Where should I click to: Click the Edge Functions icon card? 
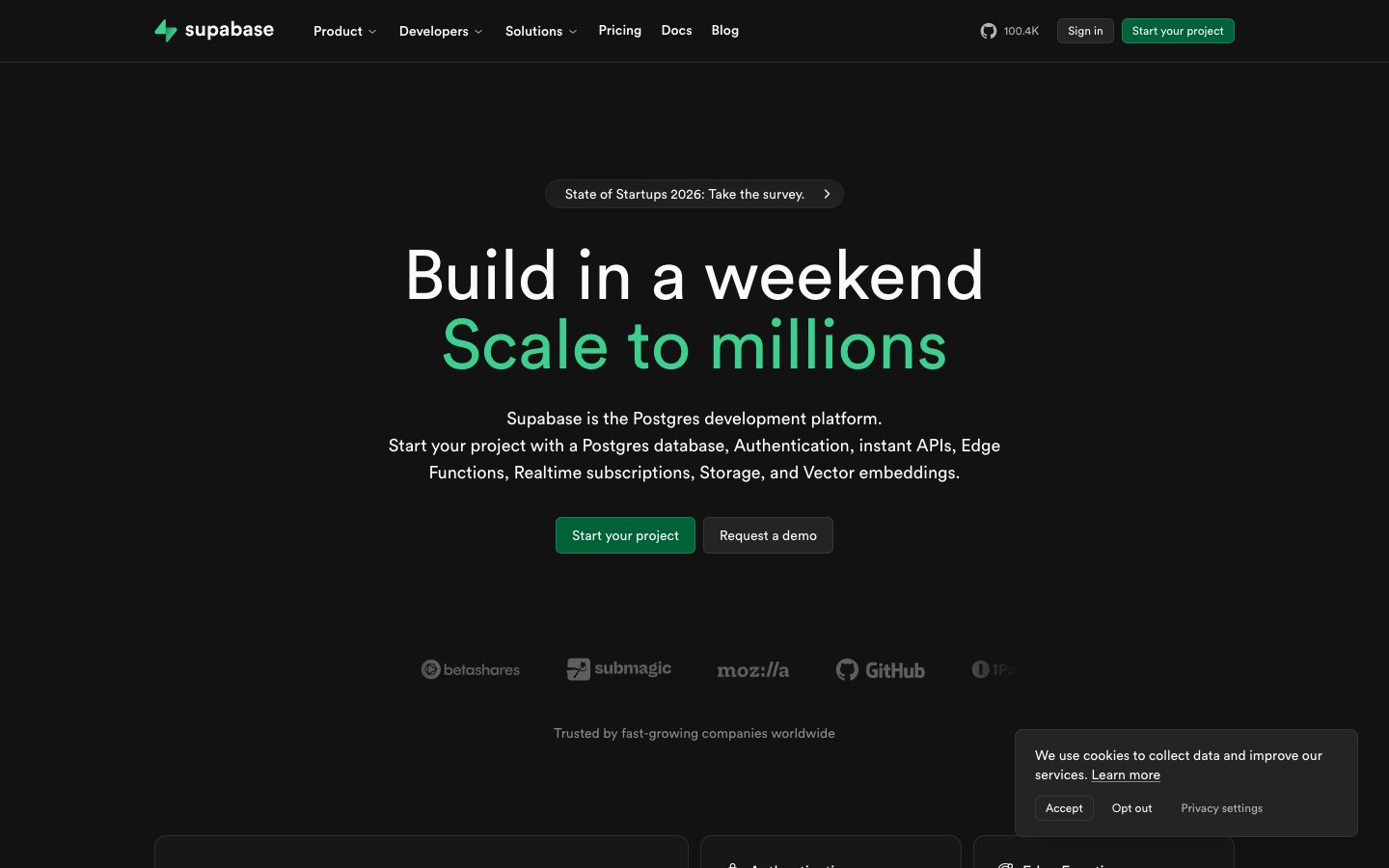click(1006, 865)
